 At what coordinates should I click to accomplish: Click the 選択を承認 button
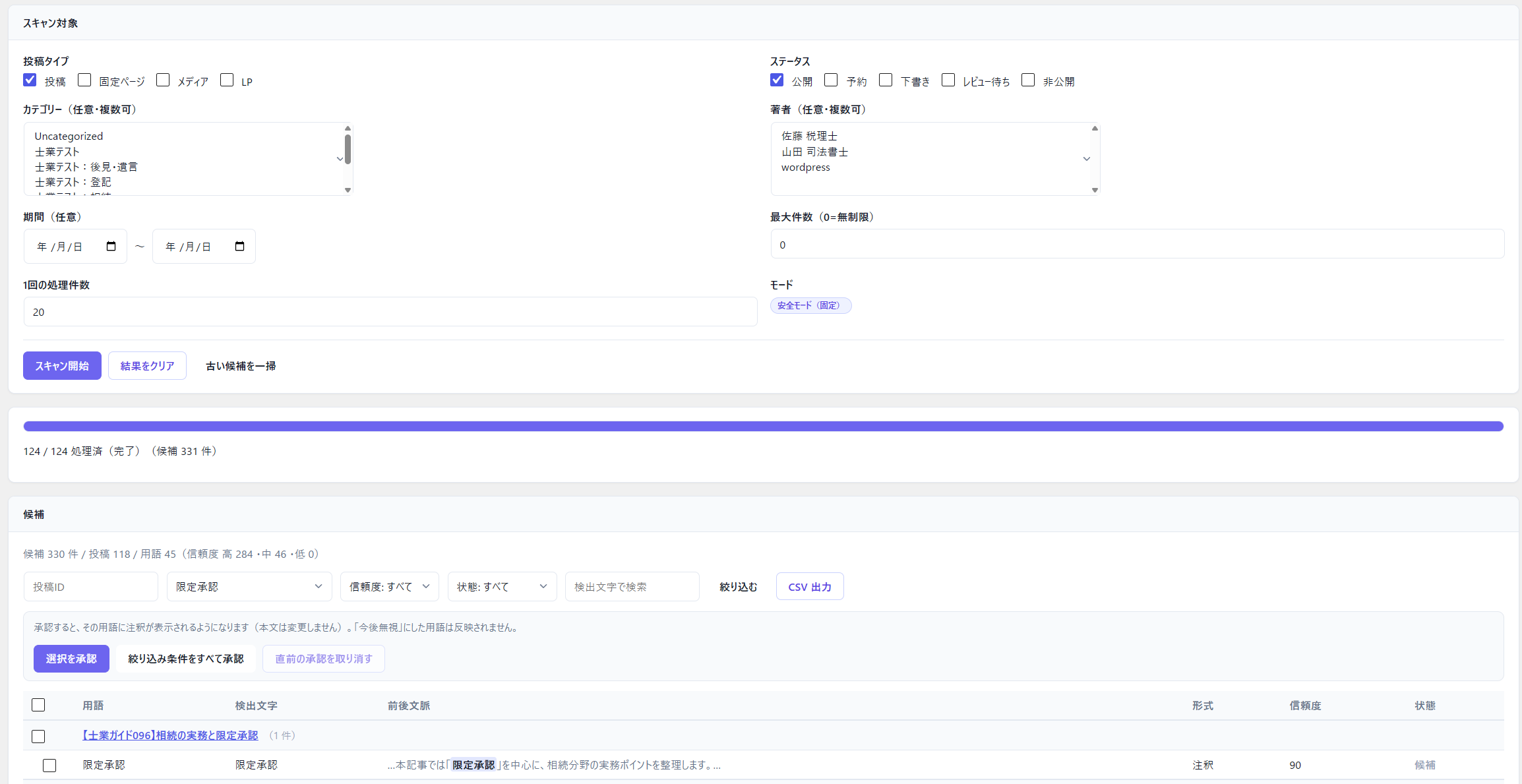71,659
